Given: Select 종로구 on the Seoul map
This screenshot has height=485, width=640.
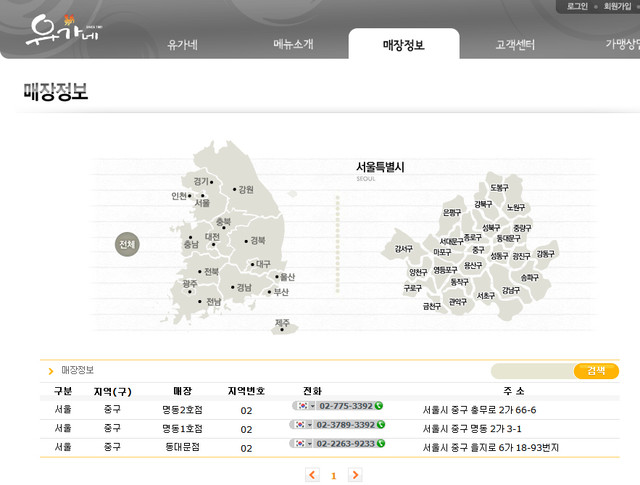Looking at the screenshot, I should 473,237.
